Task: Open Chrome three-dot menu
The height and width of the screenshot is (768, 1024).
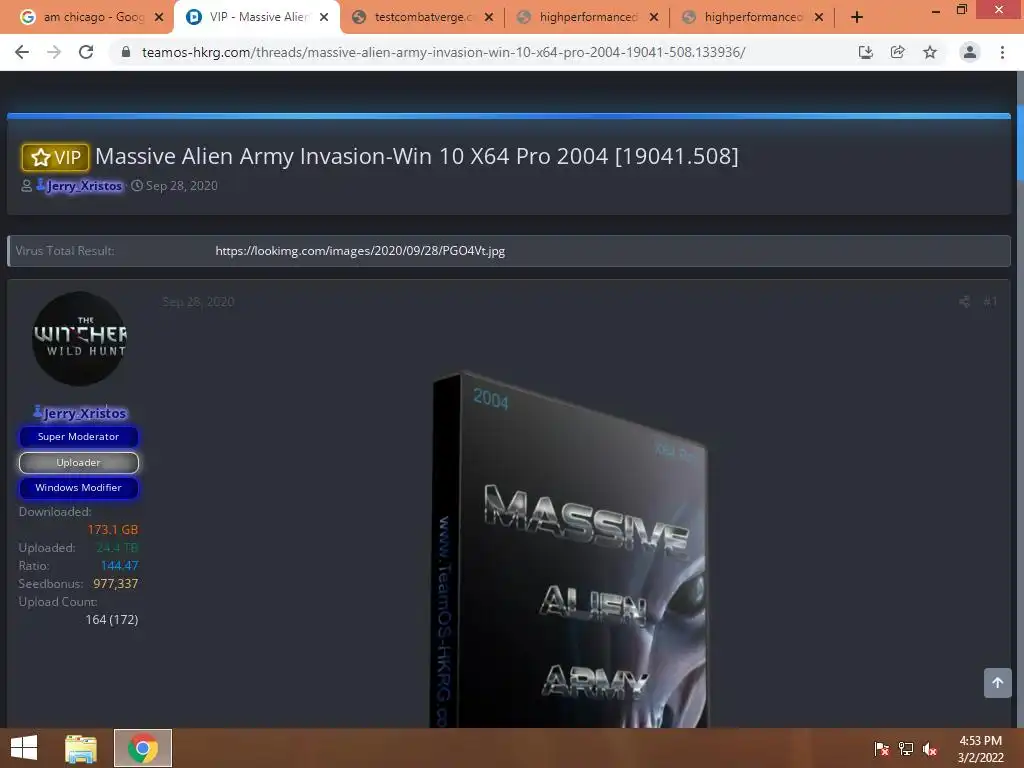Action: tap(1002, 52)
